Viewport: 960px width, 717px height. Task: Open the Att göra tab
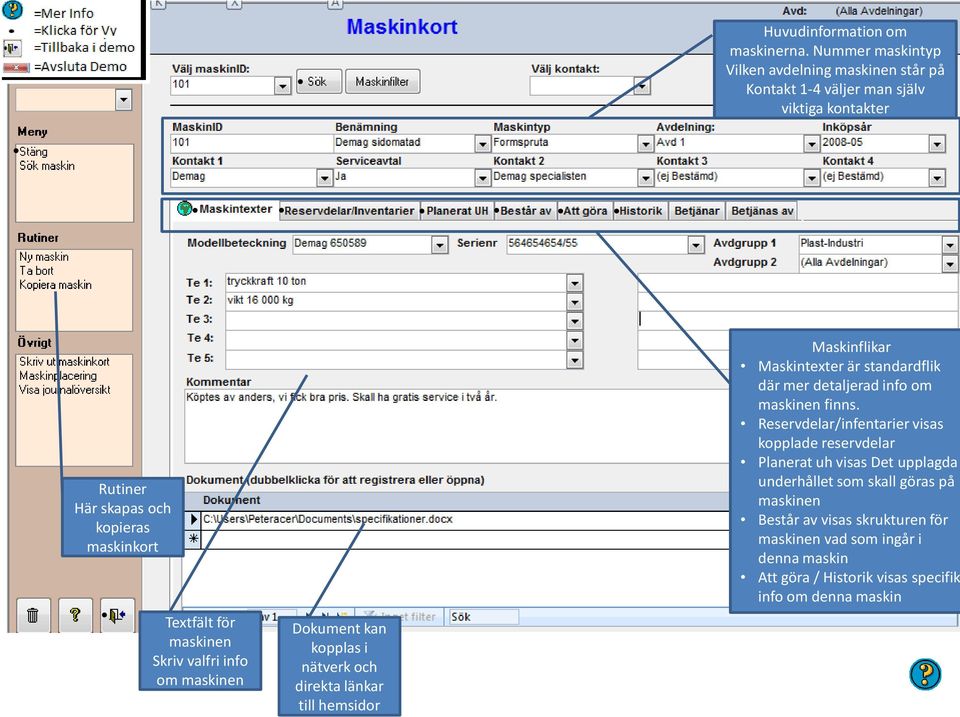click(584, 211)
